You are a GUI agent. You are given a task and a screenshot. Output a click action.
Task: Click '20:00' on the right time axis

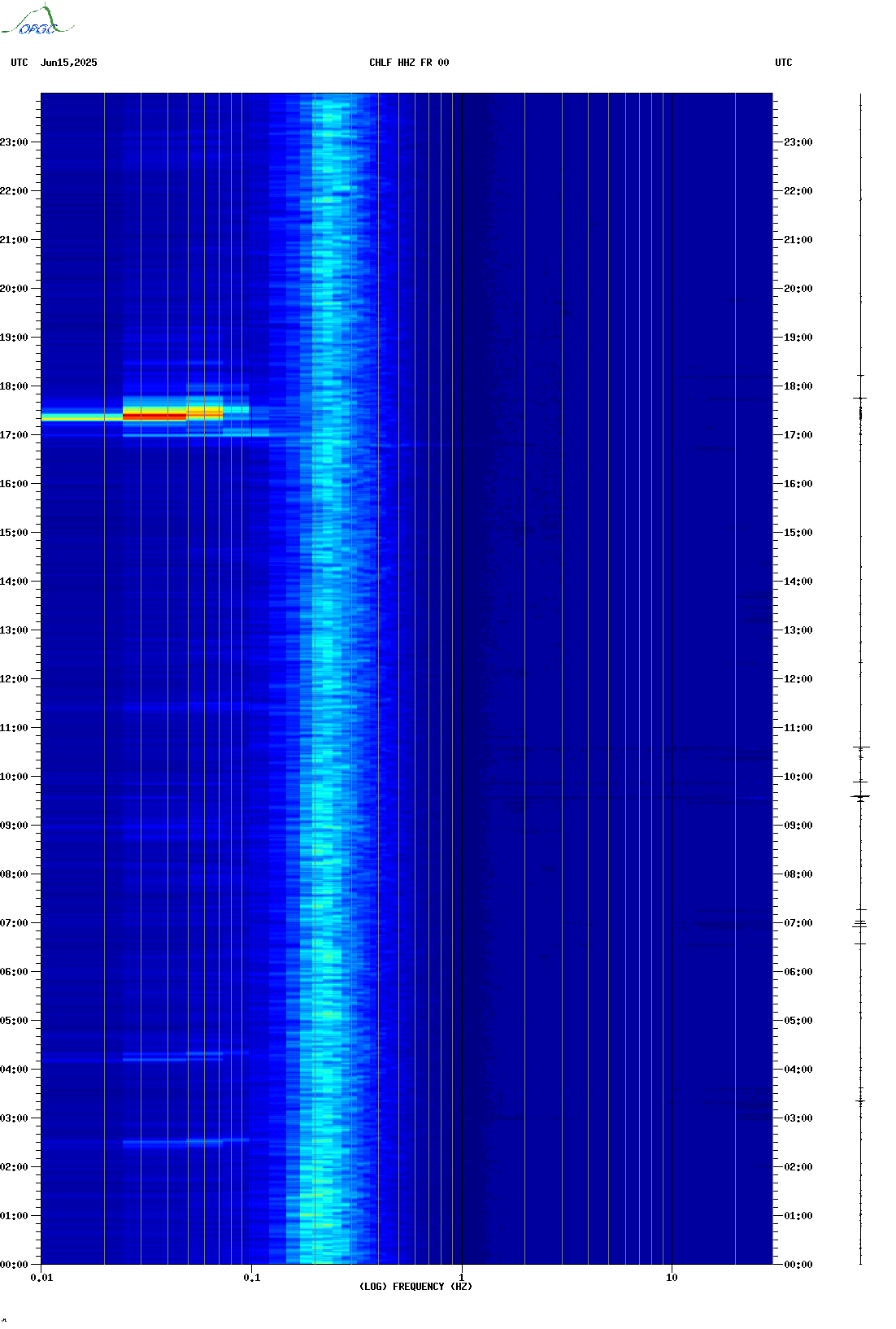(798, 289)
